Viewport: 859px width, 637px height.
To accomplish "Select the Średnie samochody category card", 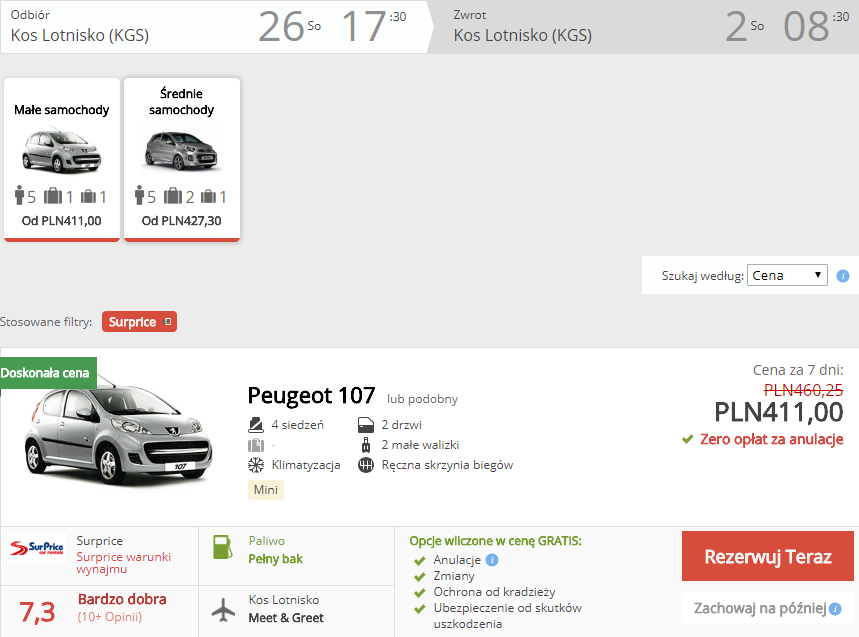I will pos(182,159).
